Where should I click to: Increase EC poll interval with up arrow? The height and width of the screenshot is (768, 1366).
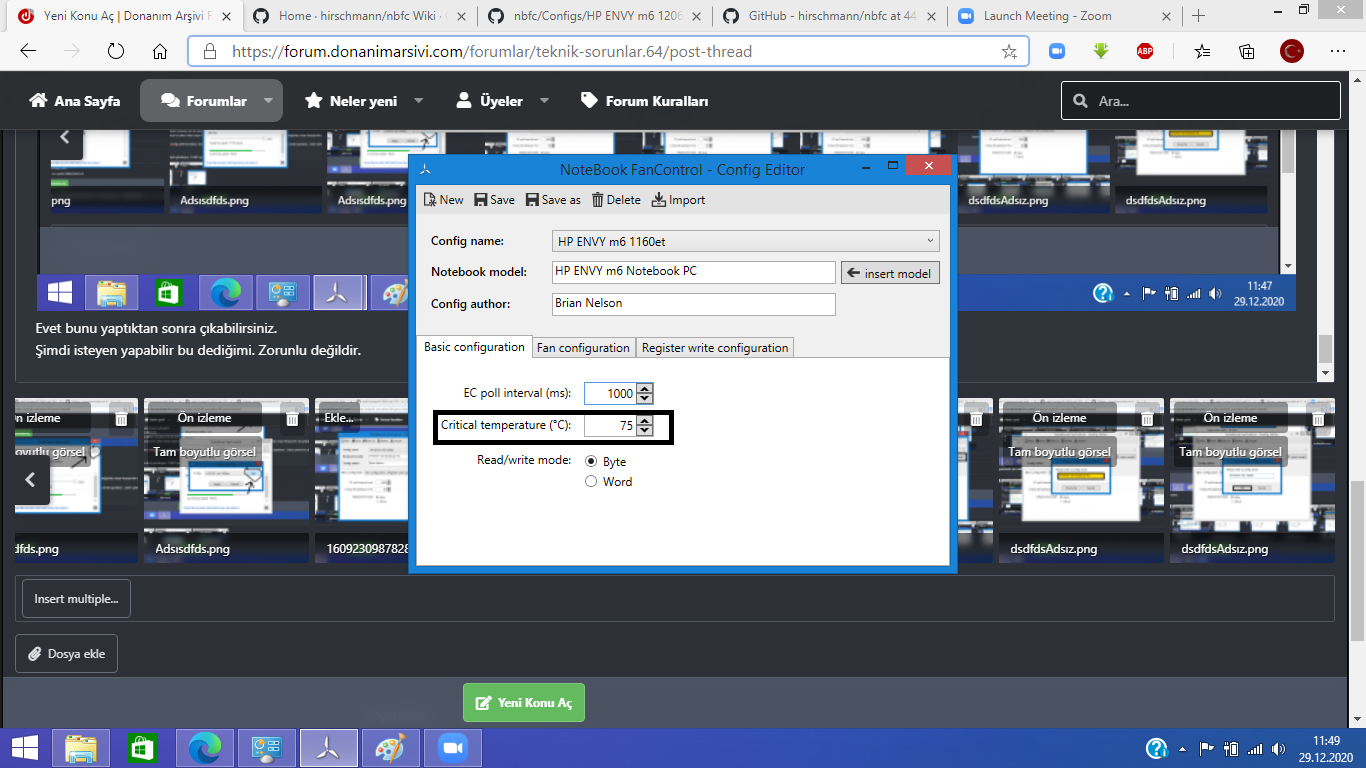tap(644, 389)
